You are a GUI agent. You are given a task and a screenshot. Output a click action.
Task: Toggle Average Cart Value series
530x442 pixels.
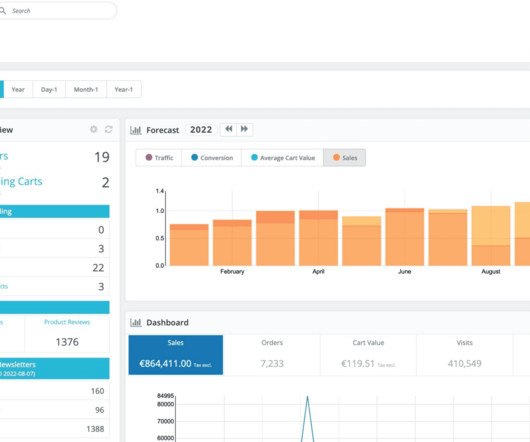pyautogui.click(x=283, y=158)
